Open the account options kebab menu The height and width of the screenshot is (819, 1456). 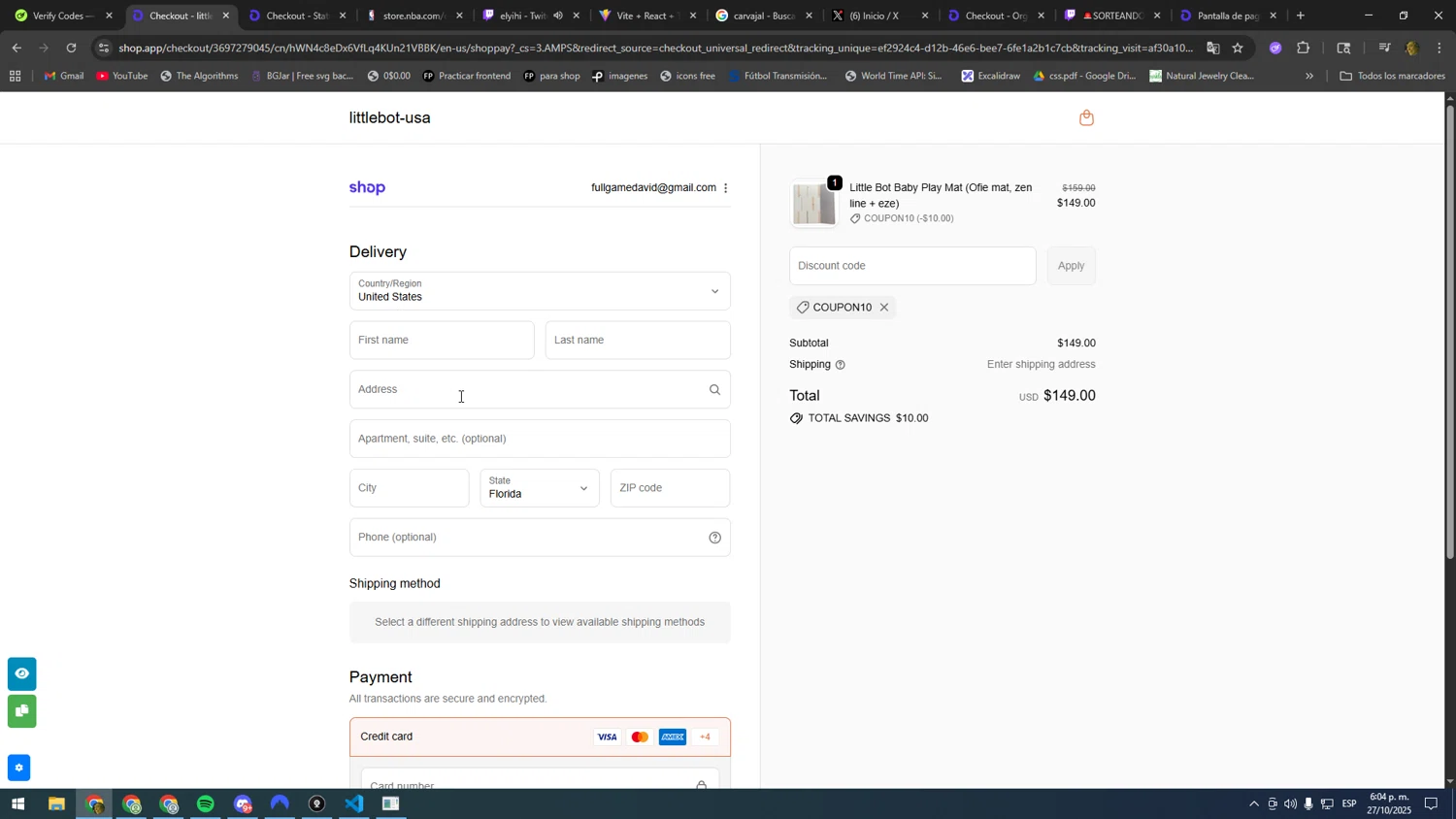725,188
